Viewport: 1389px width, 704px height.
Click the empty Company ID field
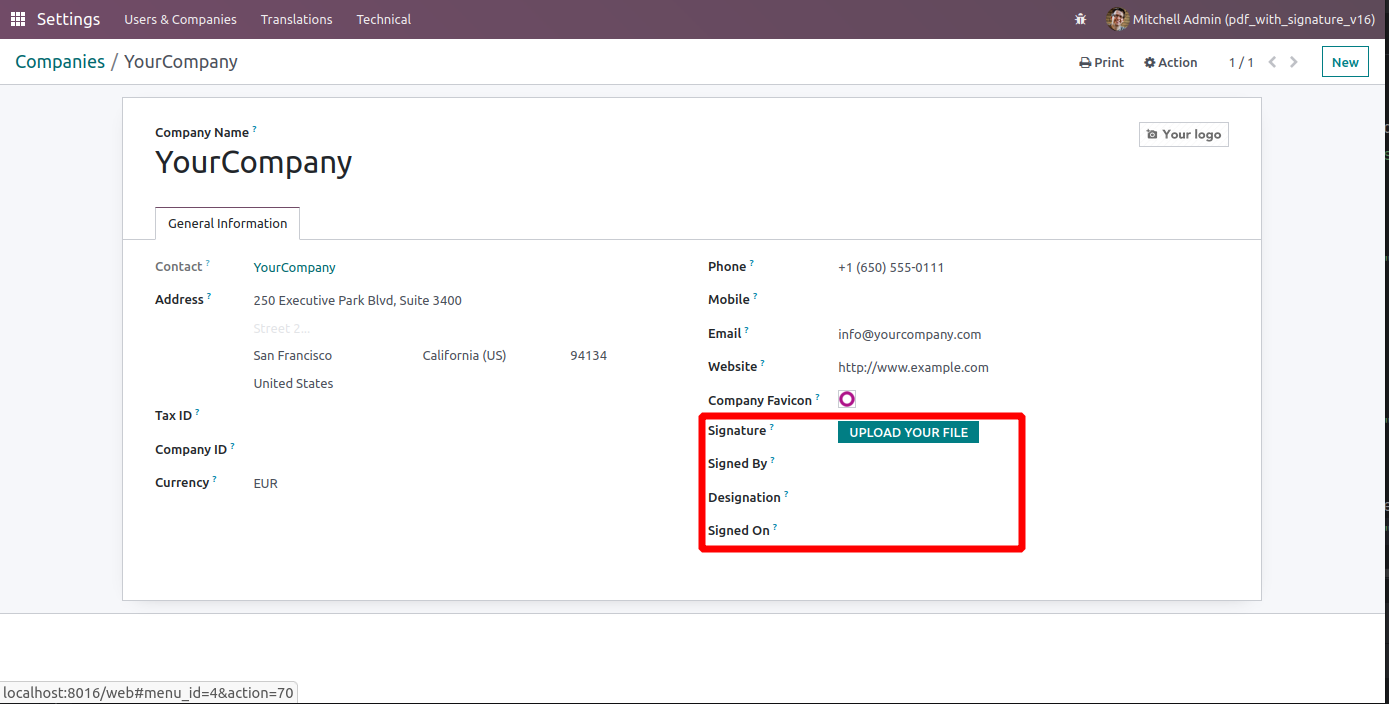point(430,450)
